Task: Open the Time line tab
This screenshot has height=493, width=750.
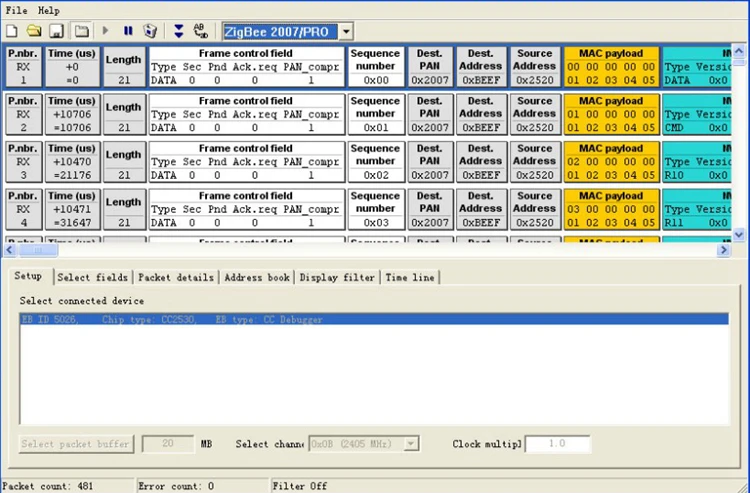Action: 410,277
